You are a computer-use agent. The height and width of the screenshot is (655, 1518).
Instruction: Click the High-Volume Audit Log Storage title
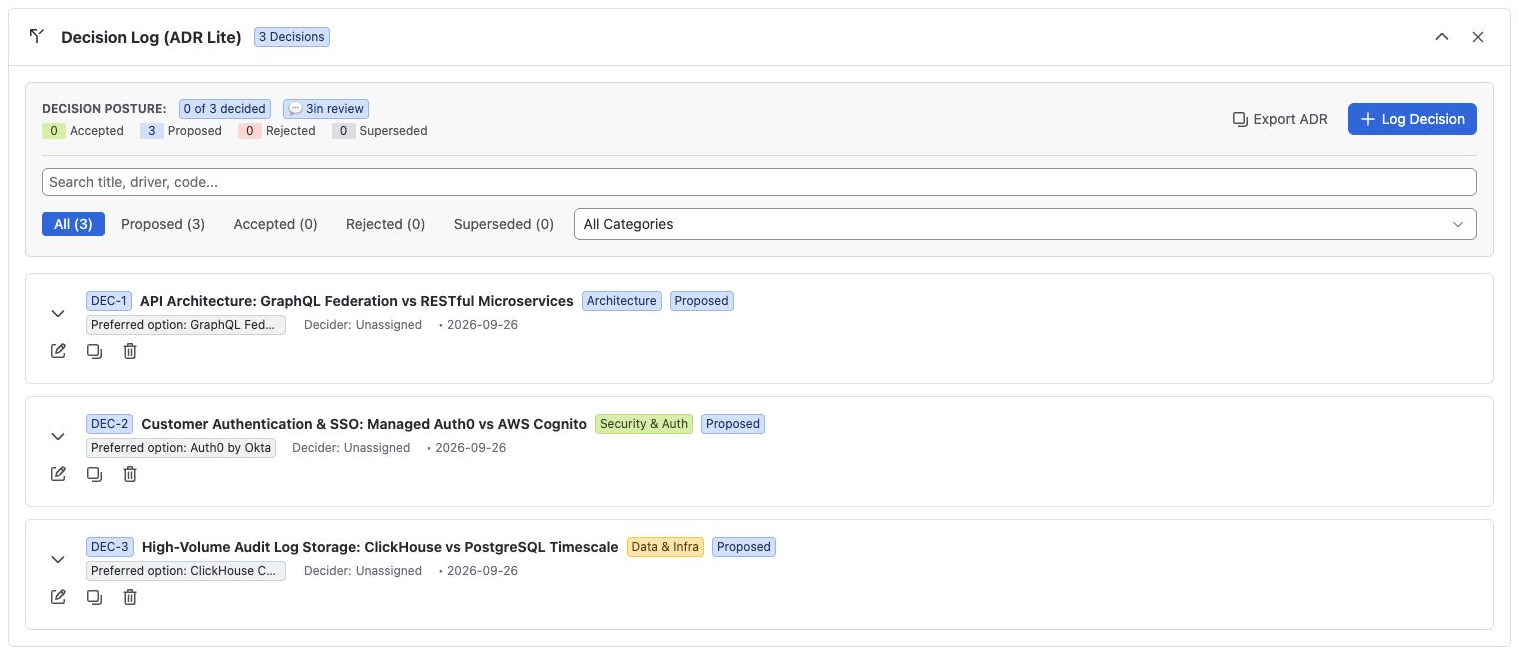pyautogui.click(x=380, y=547)
